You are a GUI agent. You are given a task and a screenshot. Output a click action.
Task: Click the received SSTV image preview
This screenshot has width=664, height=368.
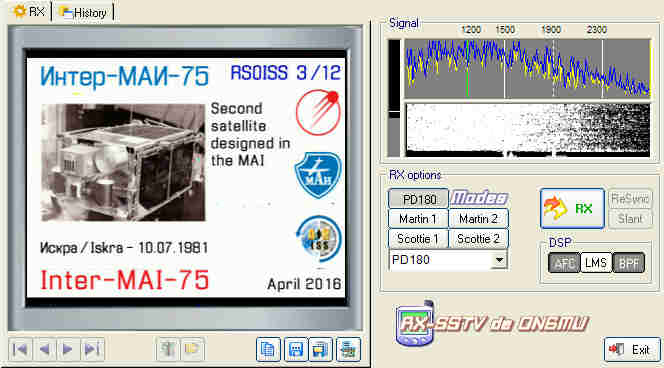[x=186, y=178]
